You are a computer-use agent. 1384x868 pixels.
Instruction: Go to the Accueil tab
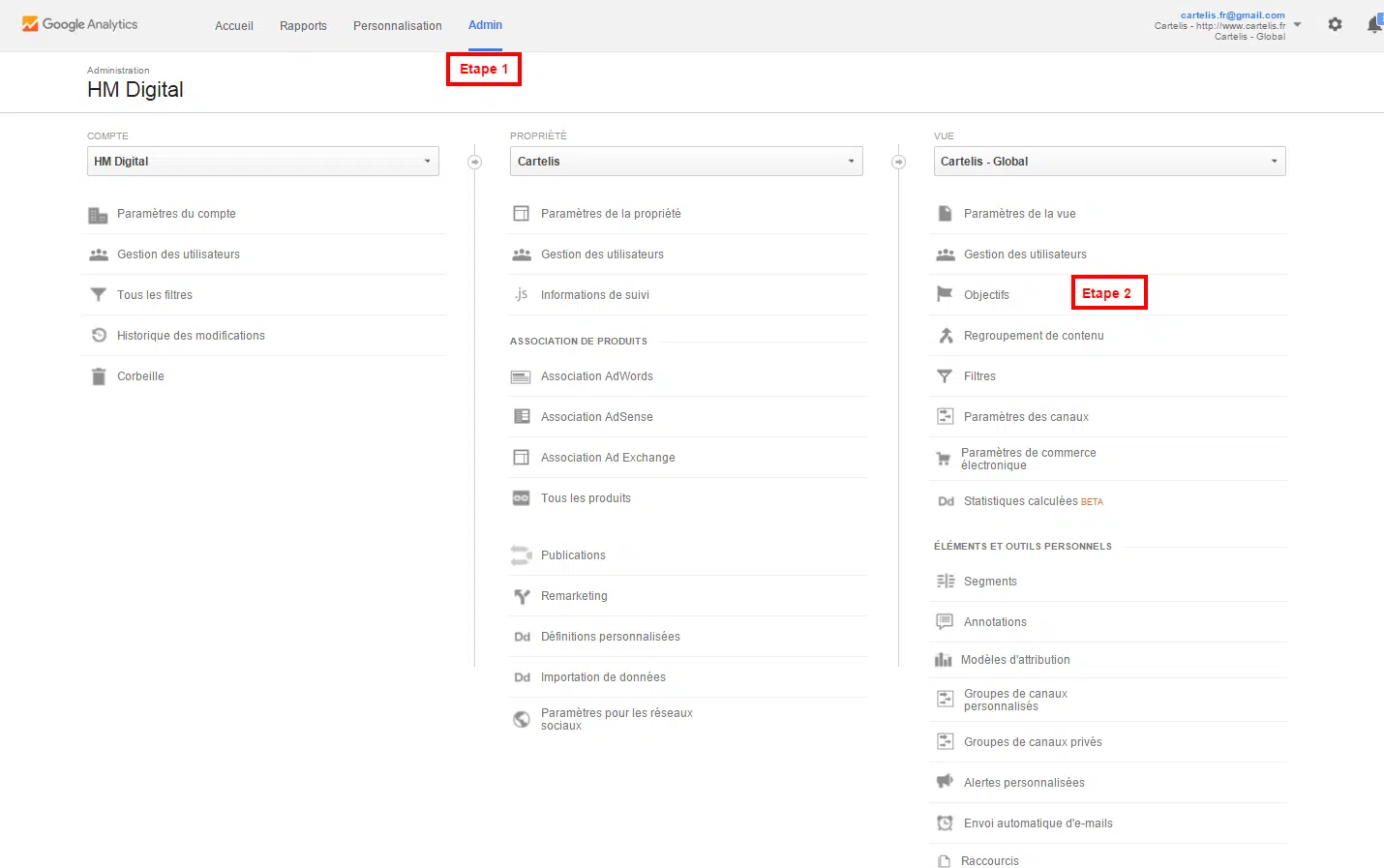tap(234, 26)
